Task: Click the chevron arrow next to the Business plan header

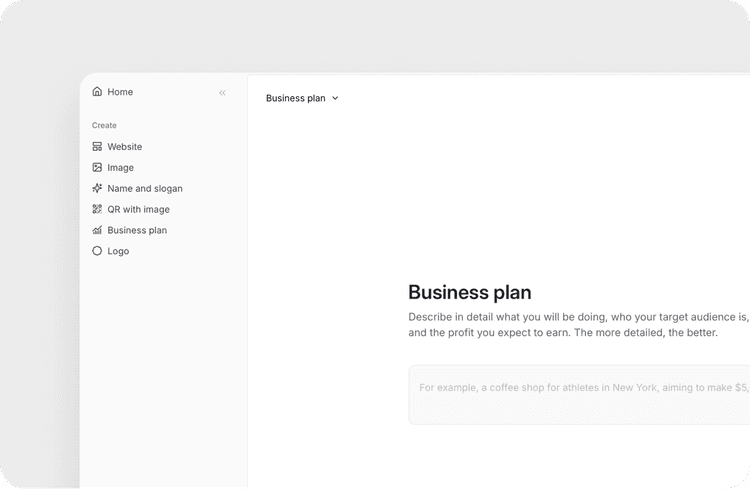Action: coord(335,99)
